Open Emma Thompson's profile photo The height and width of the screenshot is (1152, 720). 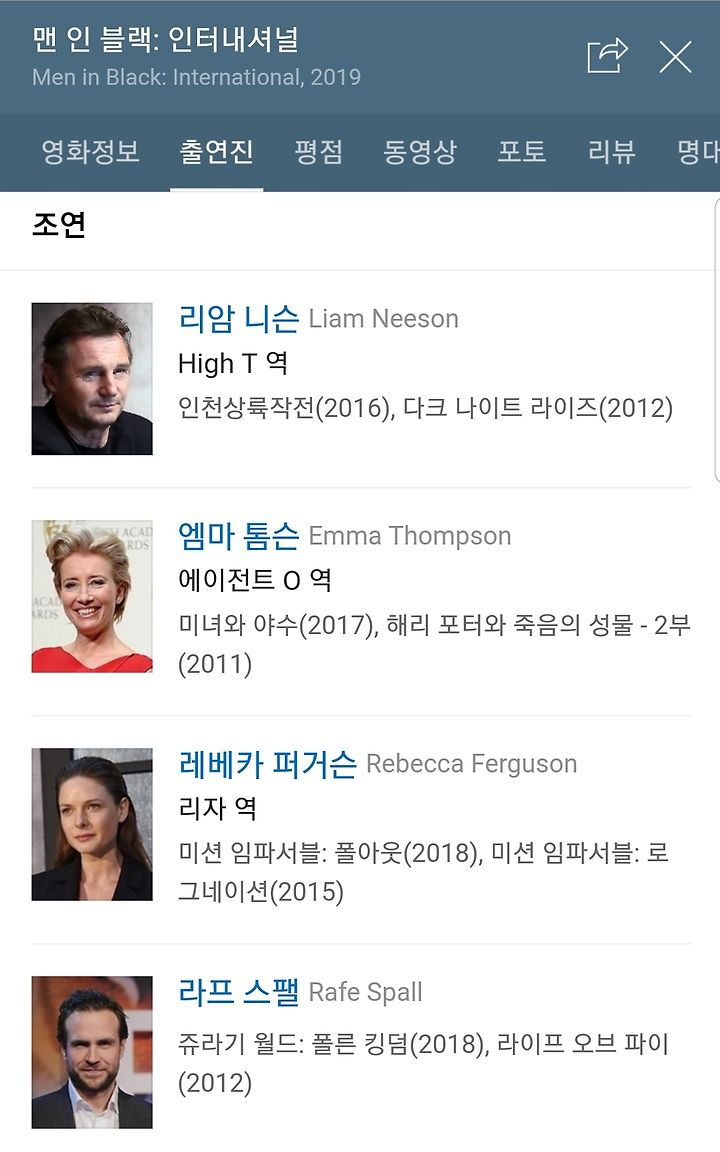point(92,596)
